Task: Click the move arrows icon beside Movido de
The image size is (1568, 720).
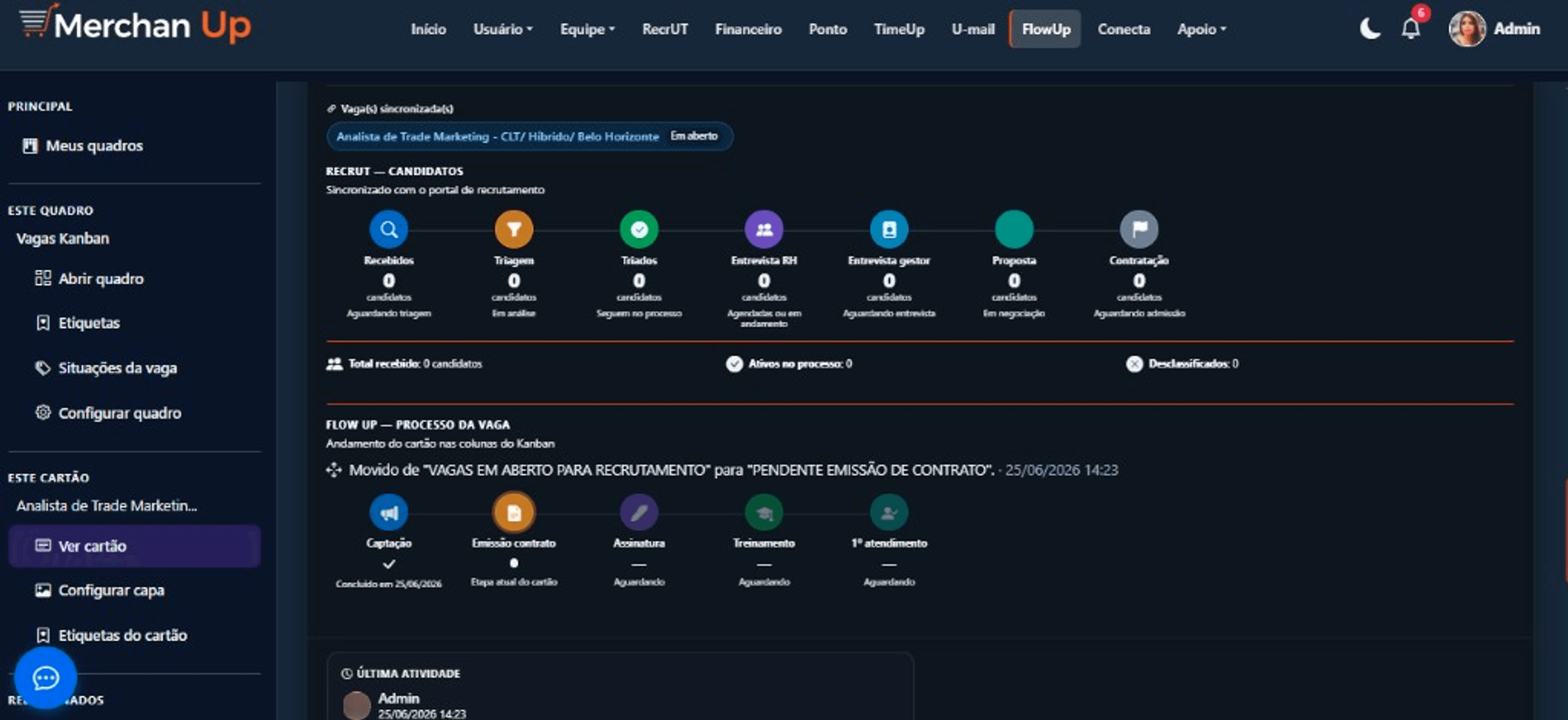Action: (334, 470)
